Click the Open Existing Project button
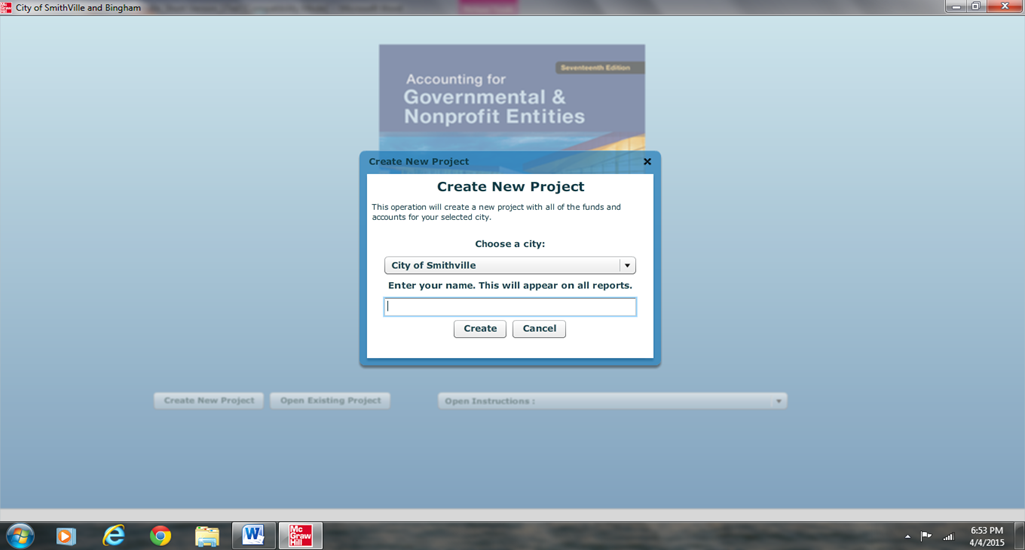This screenshot has width=1025, height=550. pyautogui.click(x=330, y=401)
